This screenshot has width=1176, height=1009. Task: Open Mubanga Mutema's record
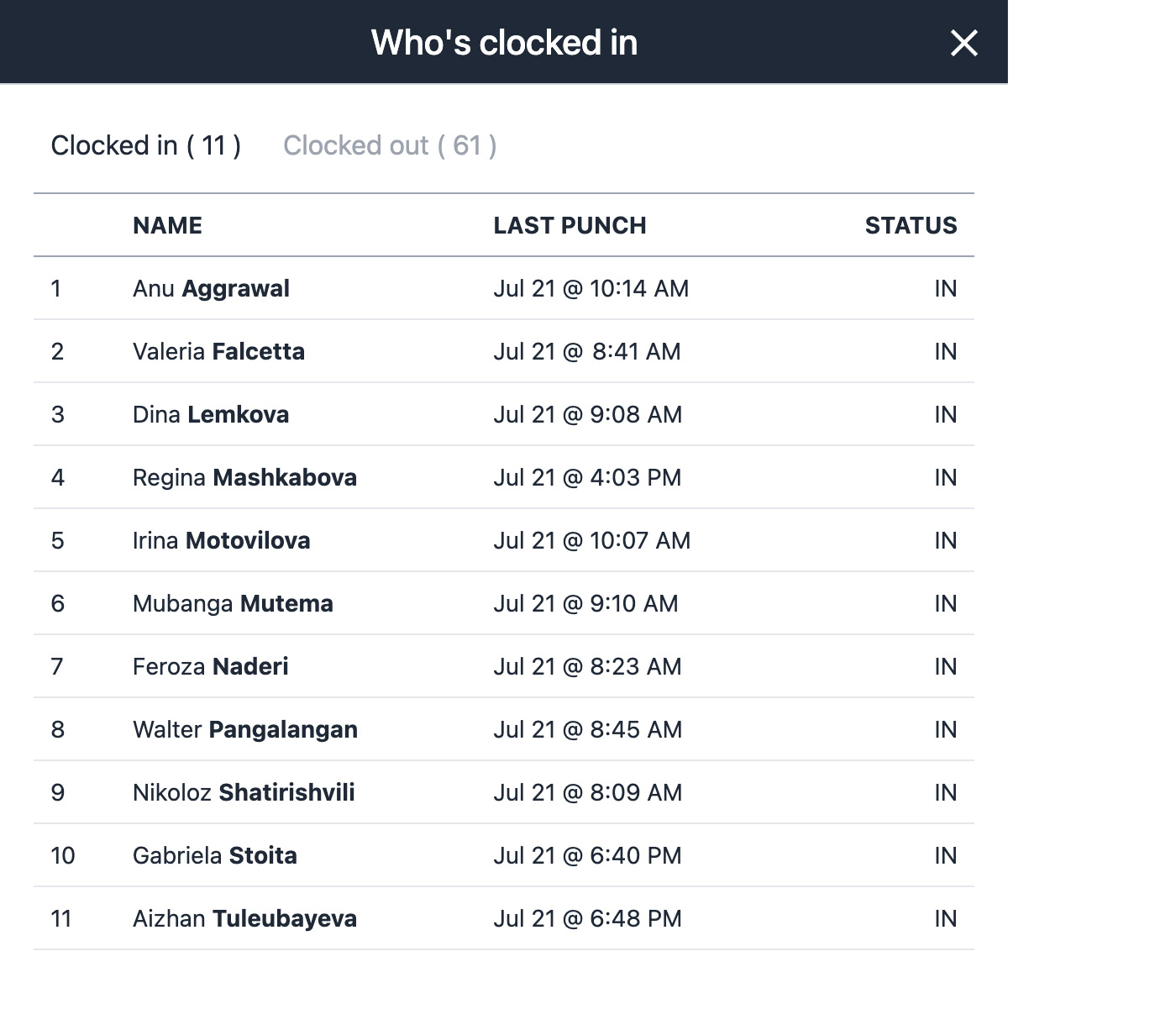(504, 603)
